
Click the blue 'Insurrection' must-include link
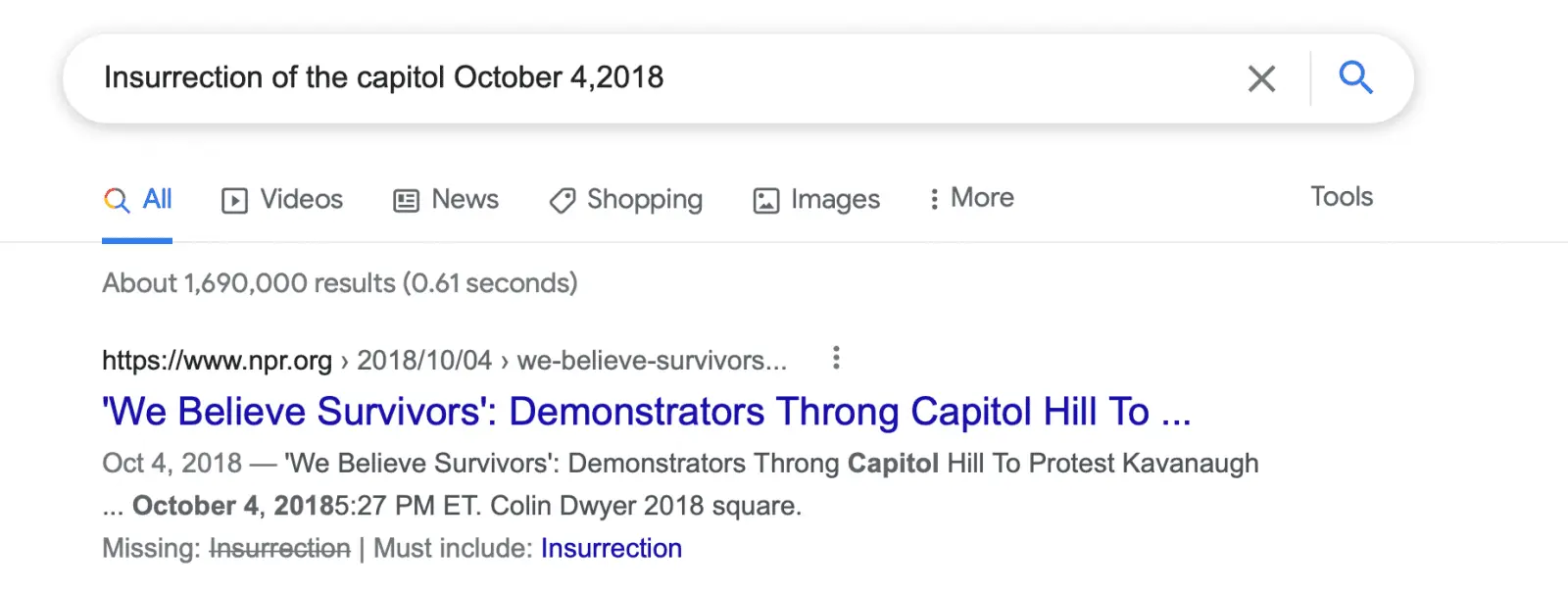611,548
